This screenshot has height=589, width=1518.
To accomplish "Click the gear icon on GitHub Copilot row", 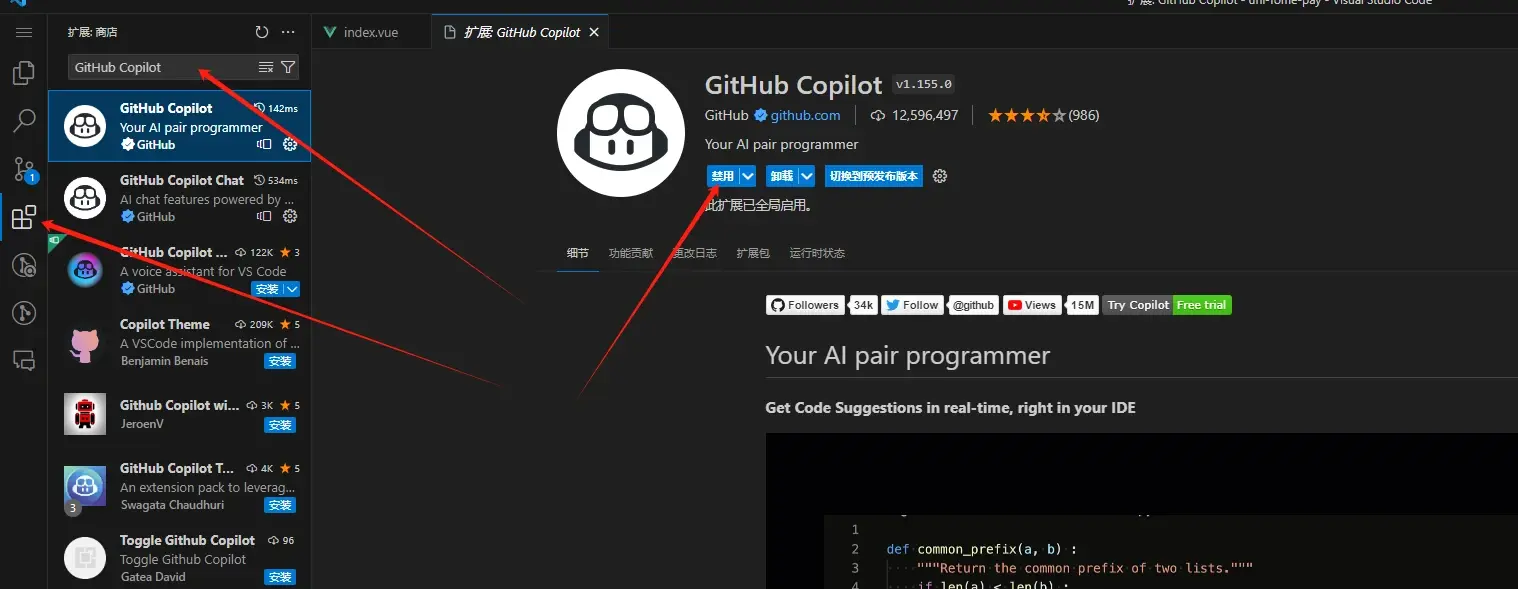I will pyautogui.click(x=290, y=144).
